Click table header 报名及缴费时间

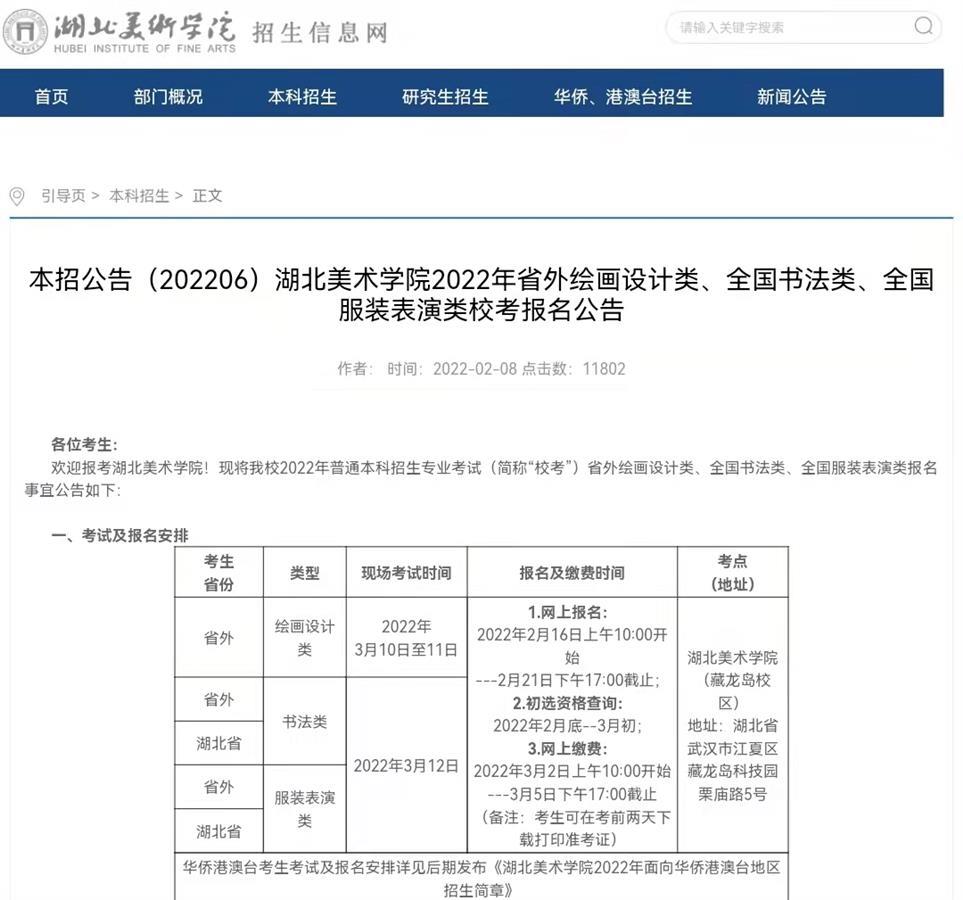[x=572, y=573]
